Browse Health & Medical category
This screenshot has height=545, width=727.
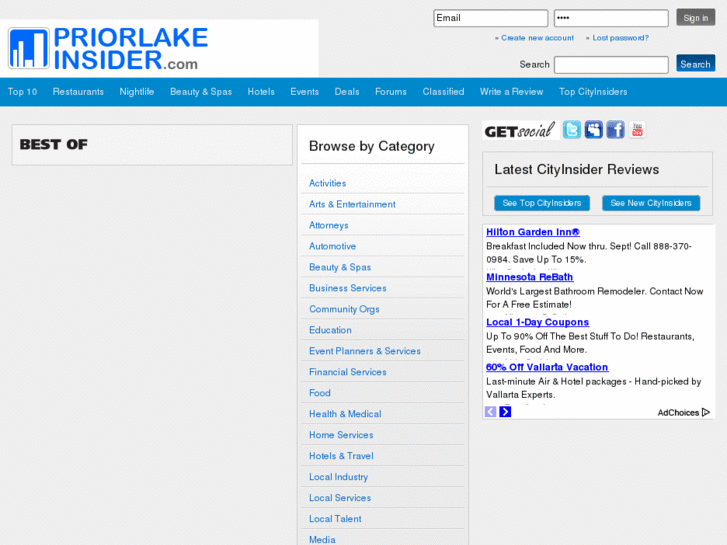click(x=345, y=414)
